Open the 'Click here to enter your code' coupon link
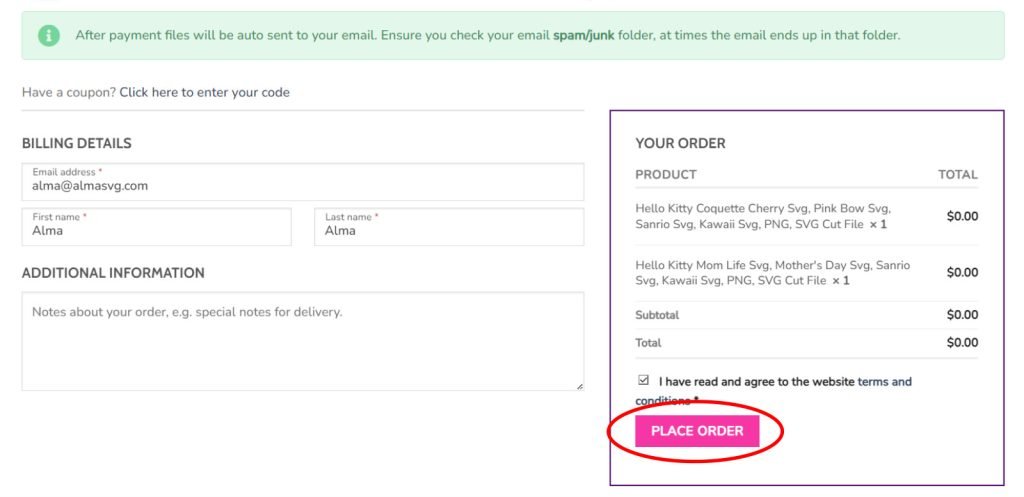1024x497 pixels. coord(204,92)
